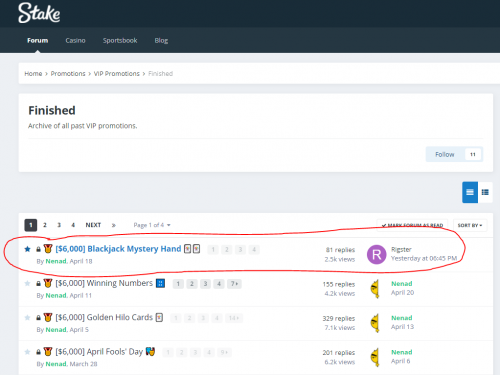Click star next to Blackjack Mystery Hand
The height and width of the screenshot is (375, 500).
(x=28, y=249)
